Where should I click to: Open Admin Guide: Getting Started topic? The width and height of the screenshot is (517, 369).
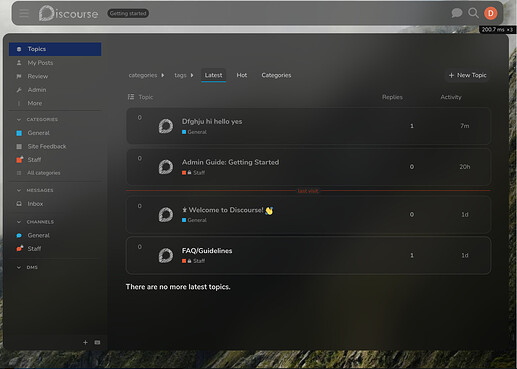[230, 162]
